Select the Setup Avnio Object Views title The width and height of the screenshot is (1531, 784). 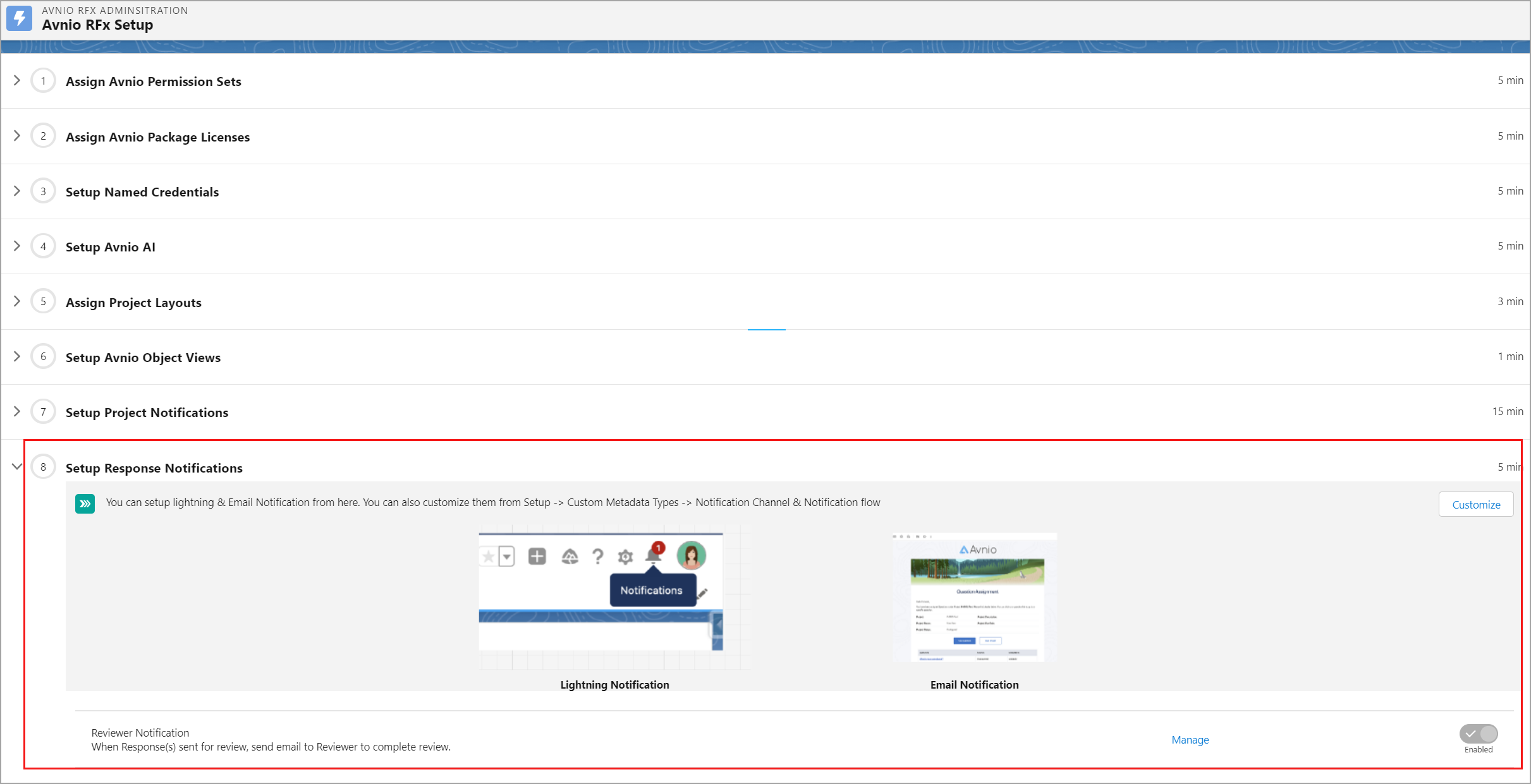(143, 358)
